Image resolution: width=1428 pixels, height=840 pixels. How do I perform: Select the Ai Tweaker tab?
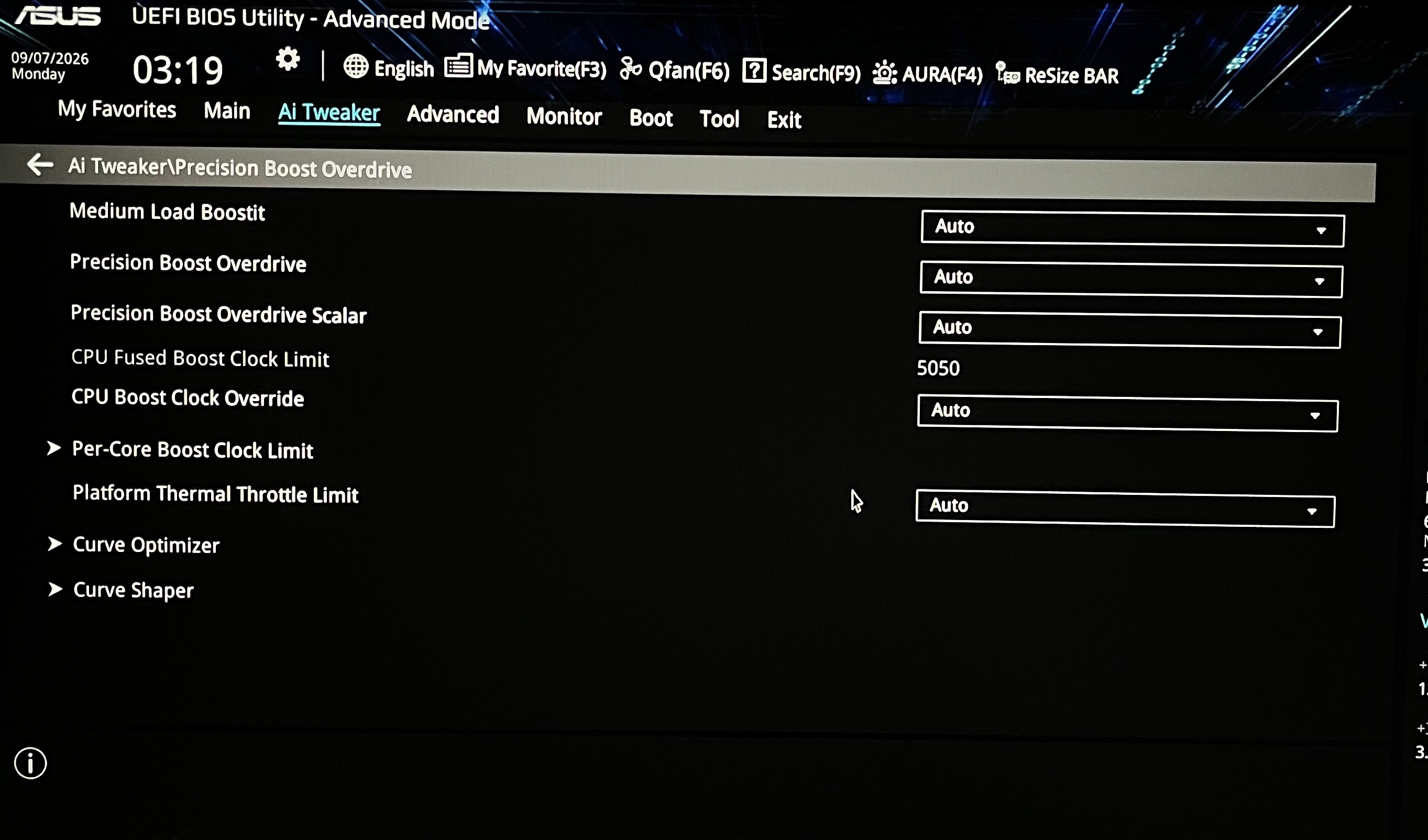[x=328, y=113]
